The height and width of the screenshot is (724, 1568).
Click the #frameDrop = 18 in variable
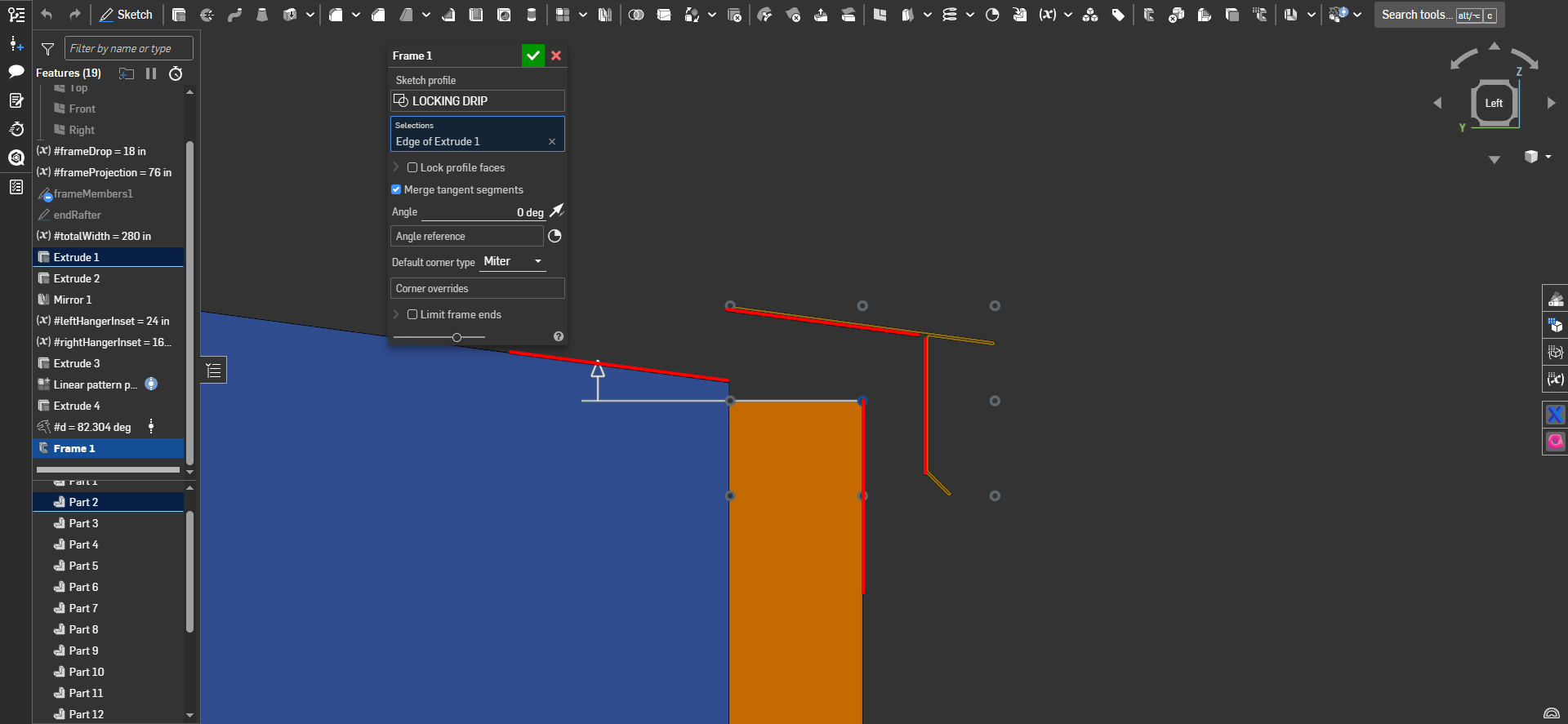[109, 151]
